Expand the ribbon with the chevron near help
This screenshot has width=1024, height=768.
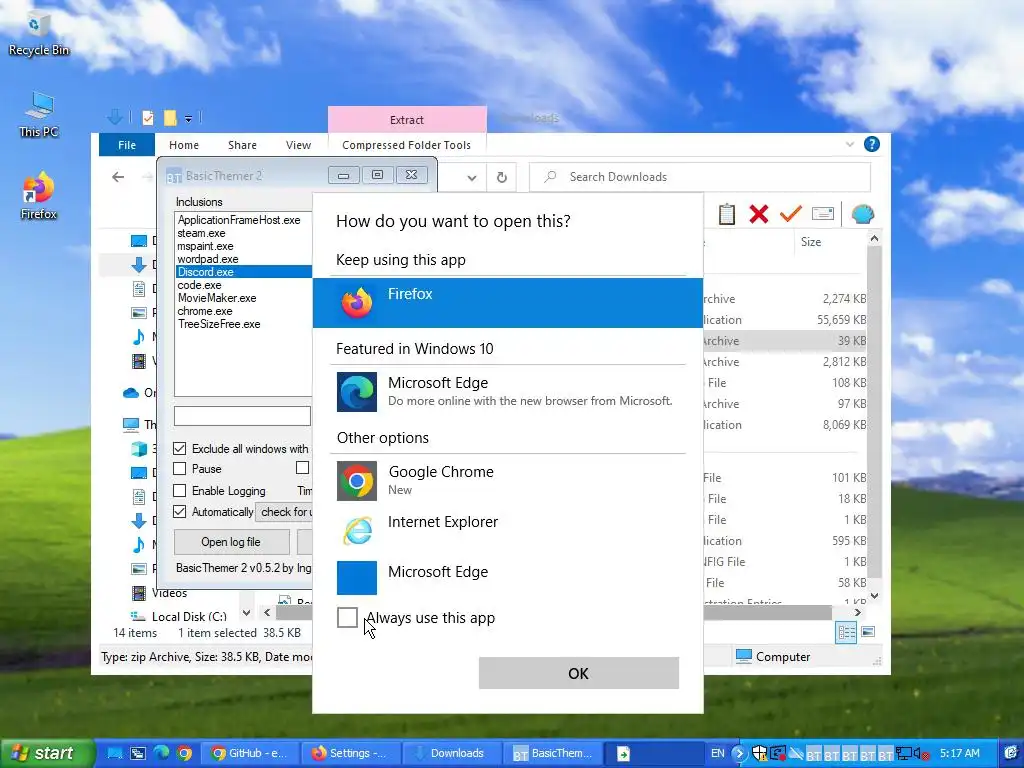point(850,144)
